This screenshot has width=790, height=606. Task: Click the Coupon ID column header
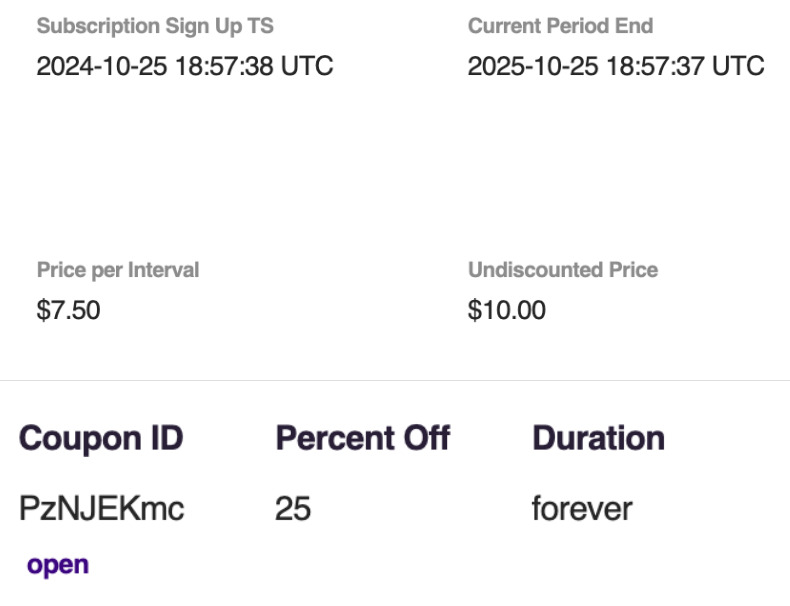(x=101, y=438)
